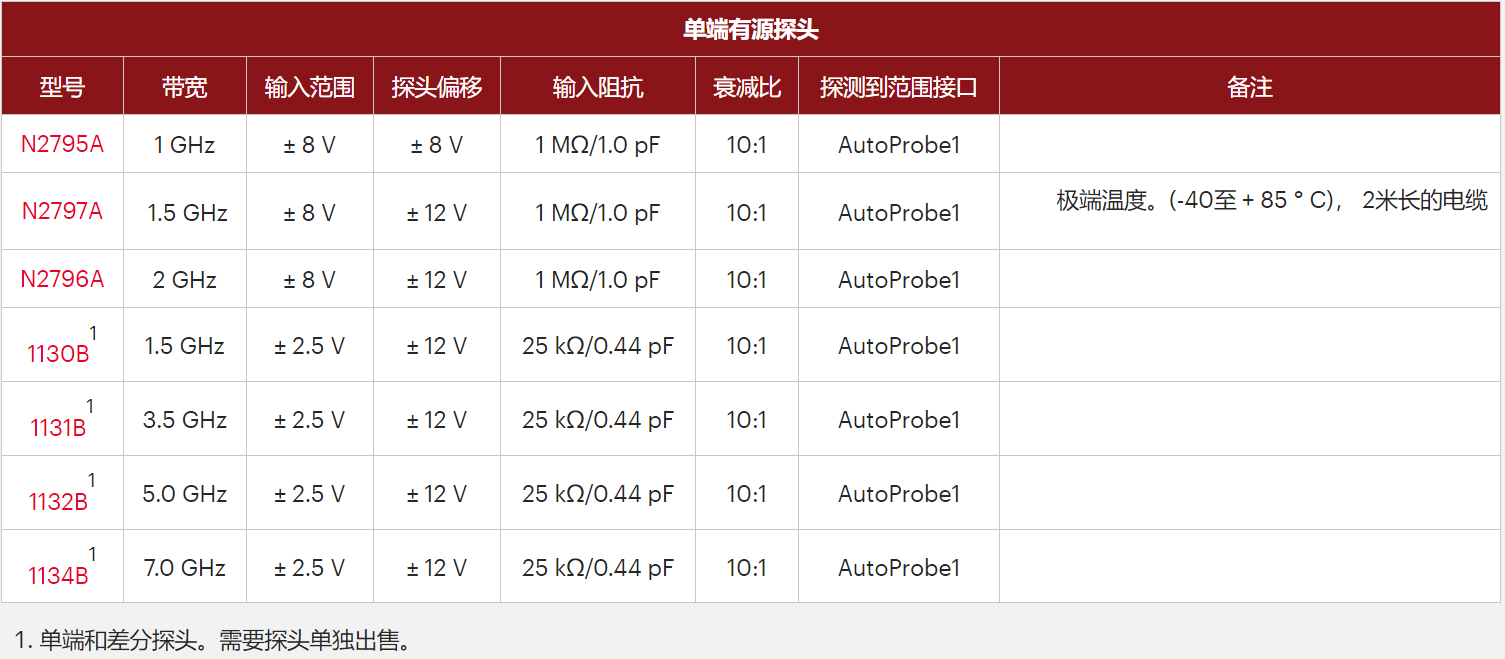Select the 备注 column header

[1249, 87]
